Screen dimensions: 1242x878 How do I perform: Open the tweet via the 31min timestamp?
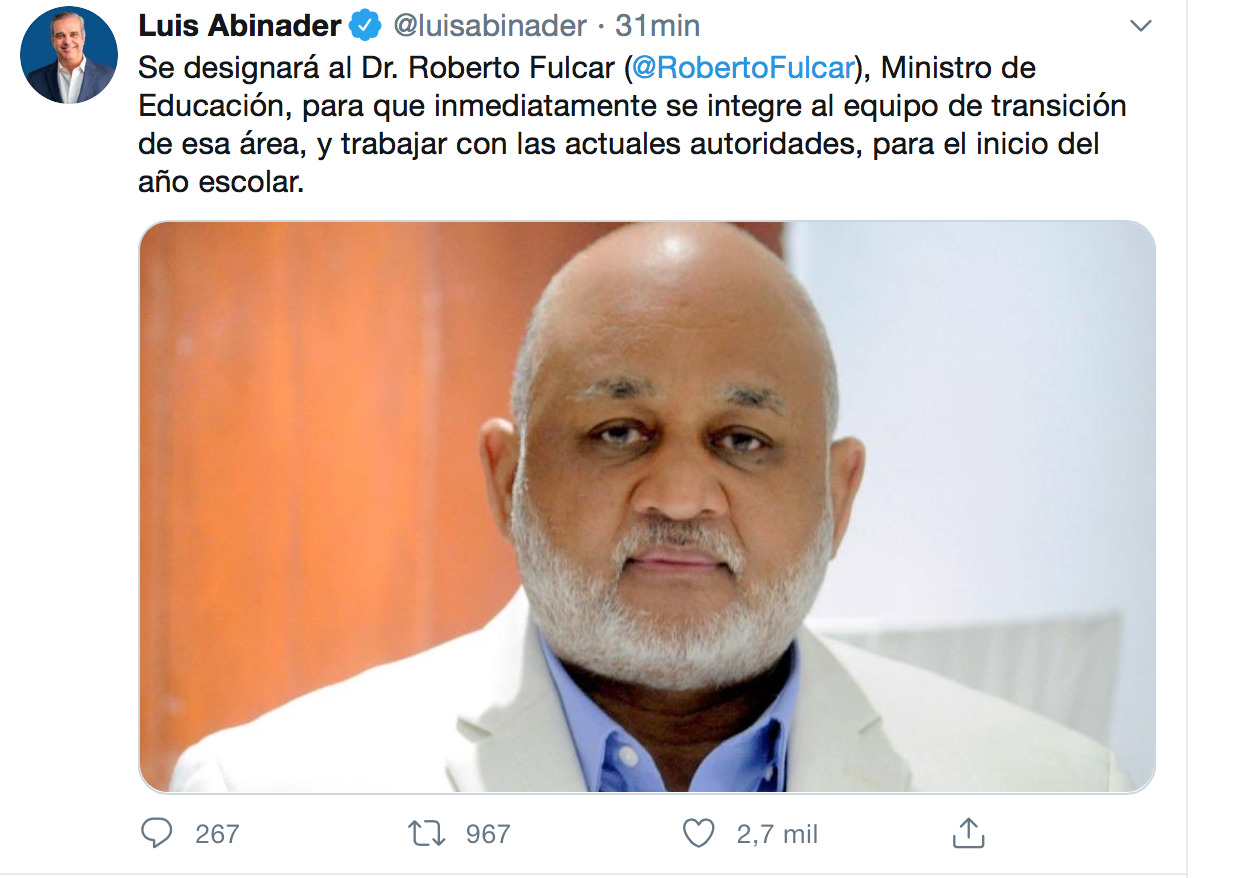658,25
